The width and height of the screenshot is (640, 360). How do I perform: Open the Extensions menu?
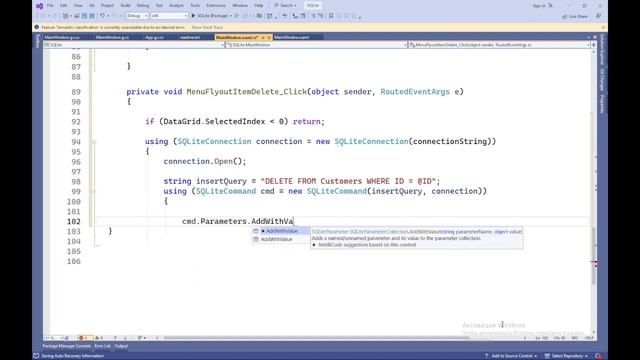tap(216, 6)
